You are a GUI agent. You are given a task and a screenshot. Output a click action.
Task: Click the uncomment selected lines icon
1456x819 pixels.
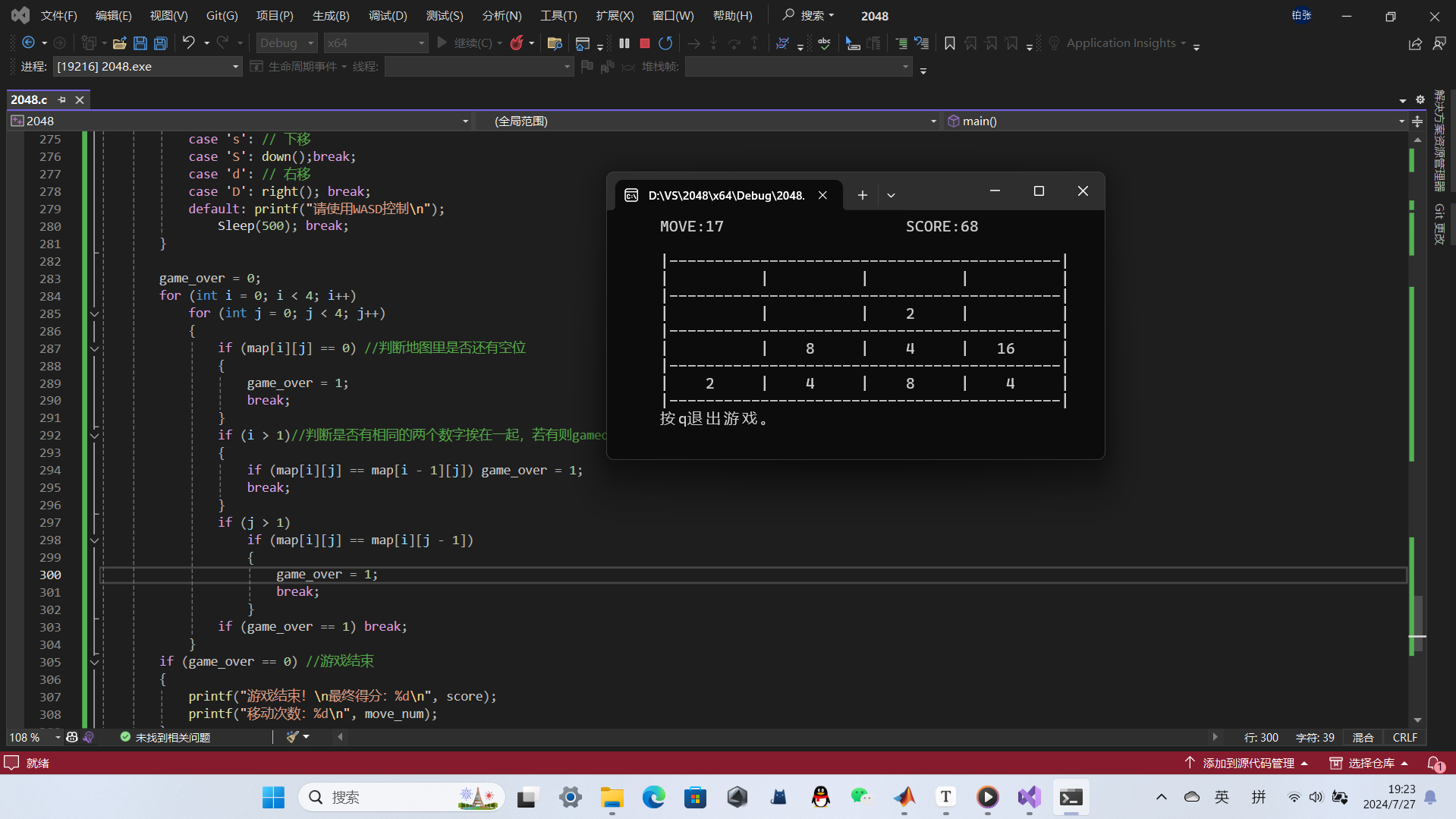[x=922, y=43]
